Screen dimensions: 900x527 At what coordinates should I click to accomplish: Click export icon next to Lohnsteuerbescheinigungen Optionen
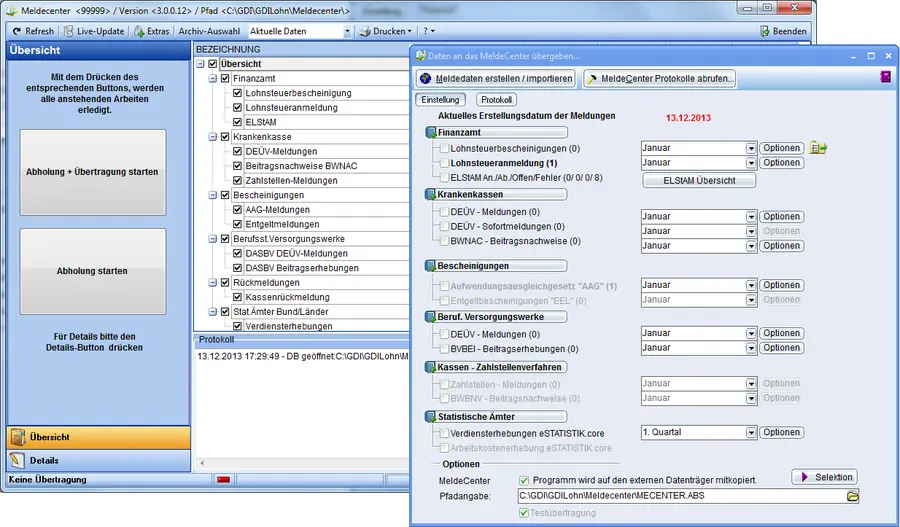pyautogui.click(x=820, y=148)
